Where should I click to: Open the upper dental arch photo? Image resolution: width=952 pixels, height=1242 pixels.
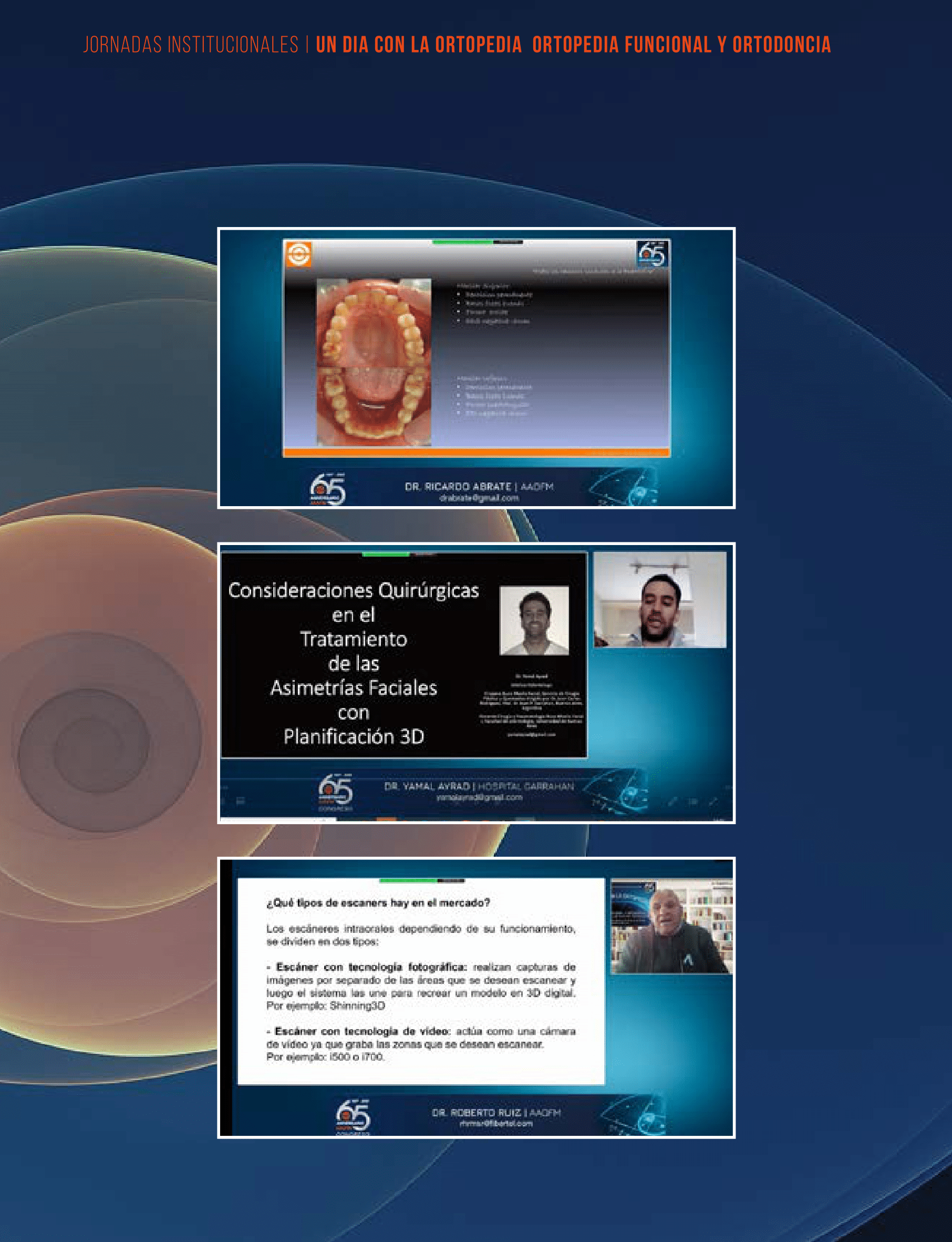click(374, 322)
